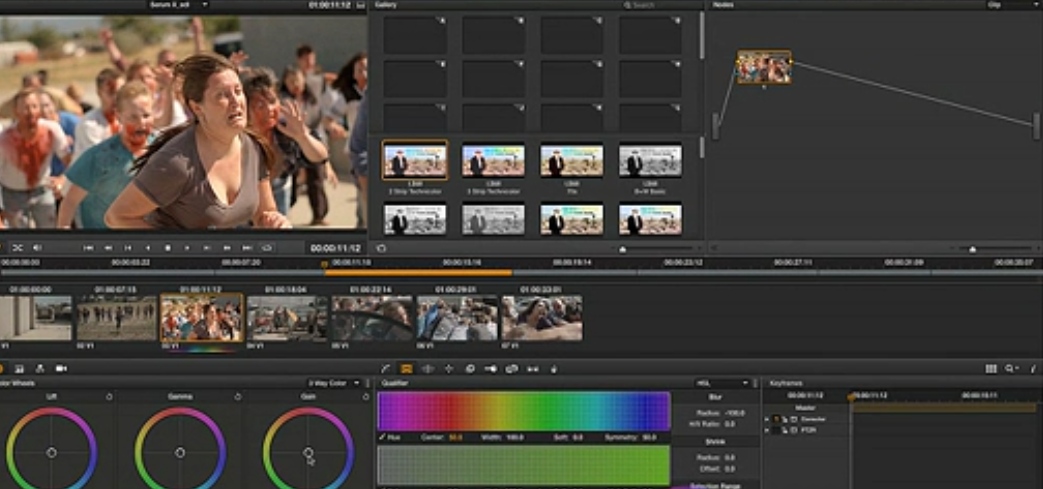Toggle auto-keyframe icon on Corrector track
This screenshot has height=489, width=1043.
coord(794,419)
